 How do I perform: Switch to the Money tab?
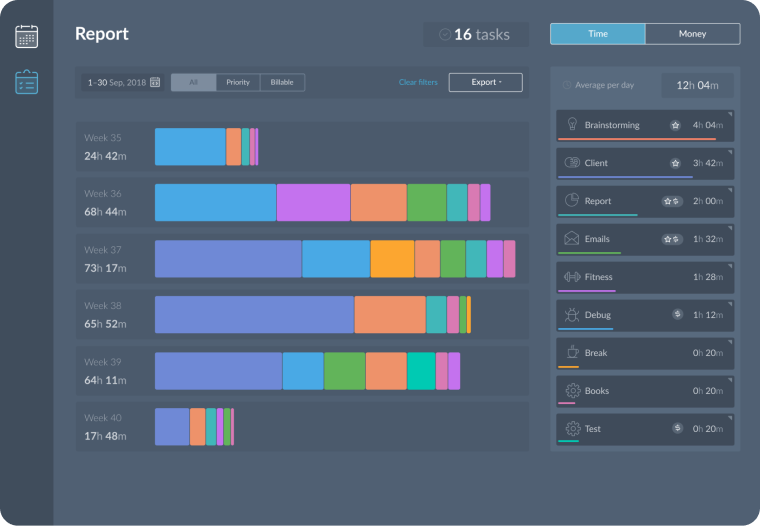click(692, 34)
